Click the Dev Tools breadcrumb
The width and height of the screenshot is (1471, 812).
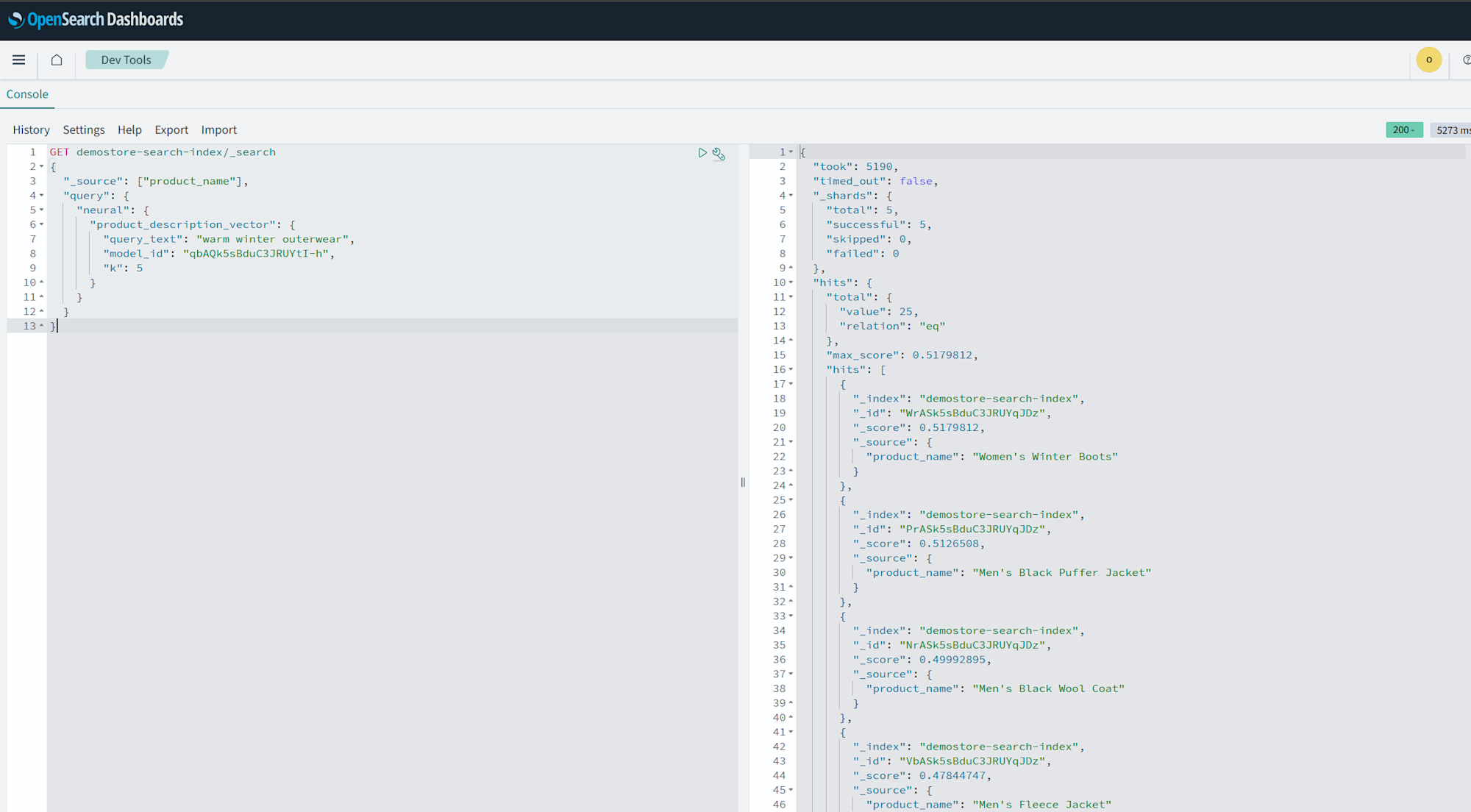[126, 60]
